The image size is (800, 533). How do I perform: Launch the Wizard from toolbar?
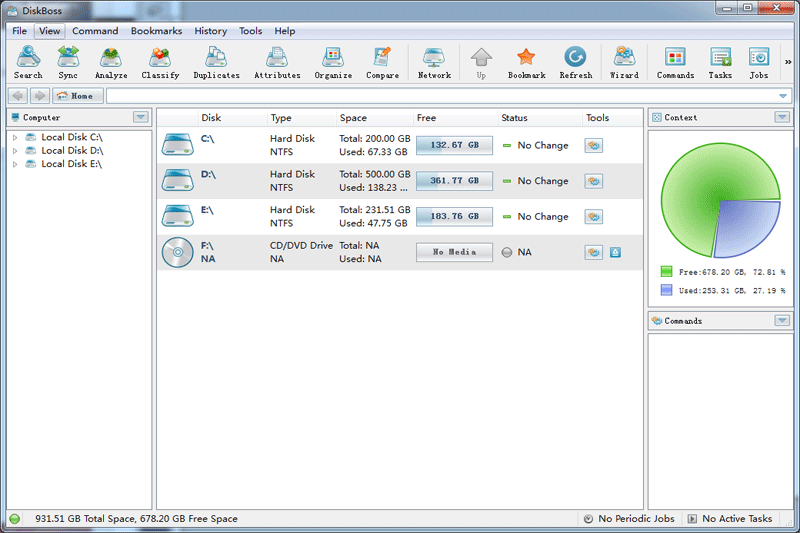tap(624, 62)
